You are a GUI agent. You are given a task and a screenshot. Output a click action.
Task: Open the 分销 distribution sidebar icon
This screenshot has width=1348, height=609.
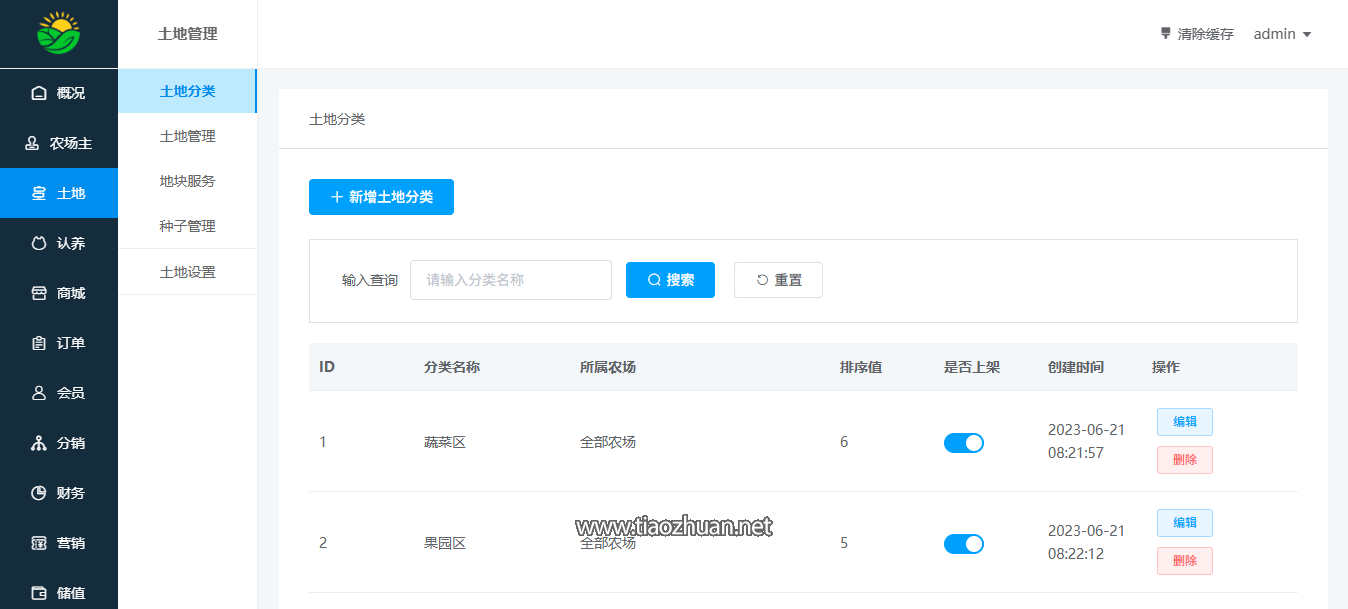[39, 443]
